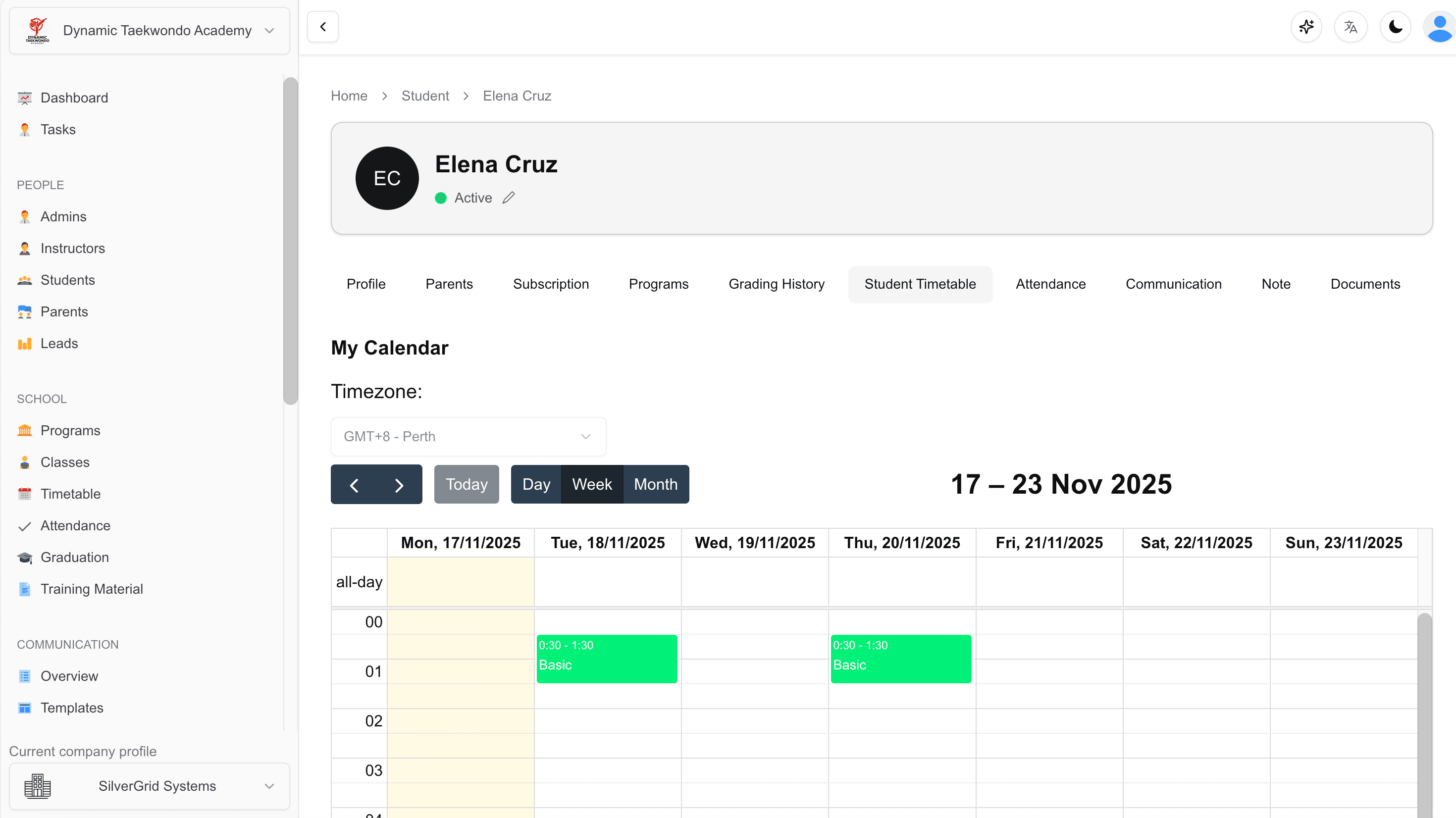Open Dashboard from the sidebar
The width and height of the screenshot is (1456, 818).
coord(74,99)
